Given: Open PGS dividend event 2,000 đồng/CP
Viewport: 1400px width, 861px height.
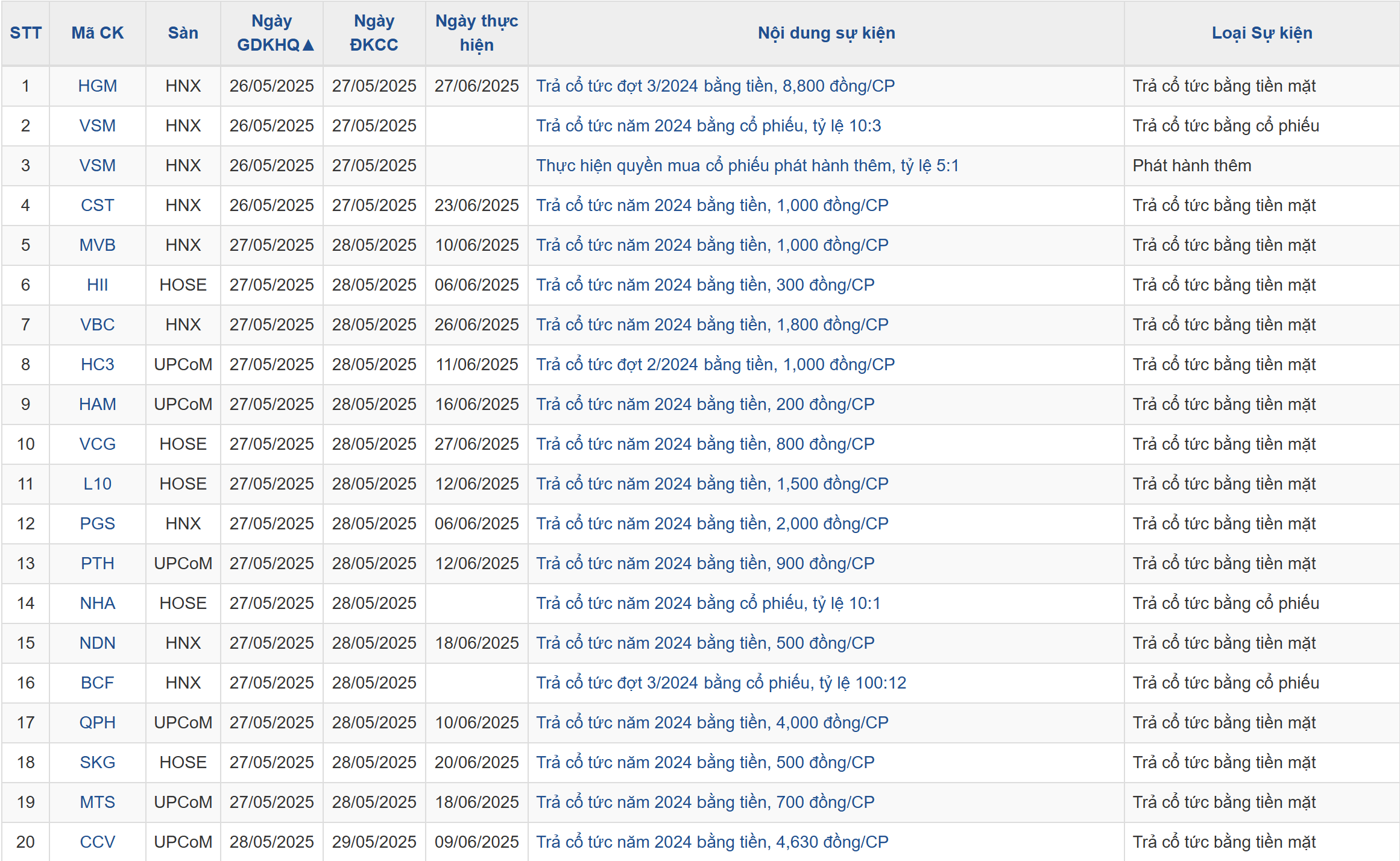Looking at the screenshot, I should (713, 524).
